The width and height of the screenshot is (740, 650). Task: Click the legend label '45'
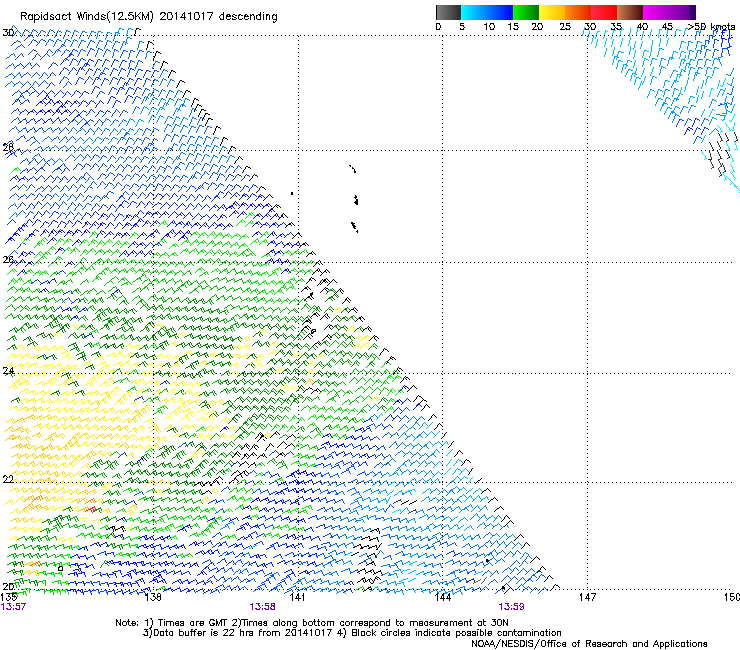[x=667, y=27]
